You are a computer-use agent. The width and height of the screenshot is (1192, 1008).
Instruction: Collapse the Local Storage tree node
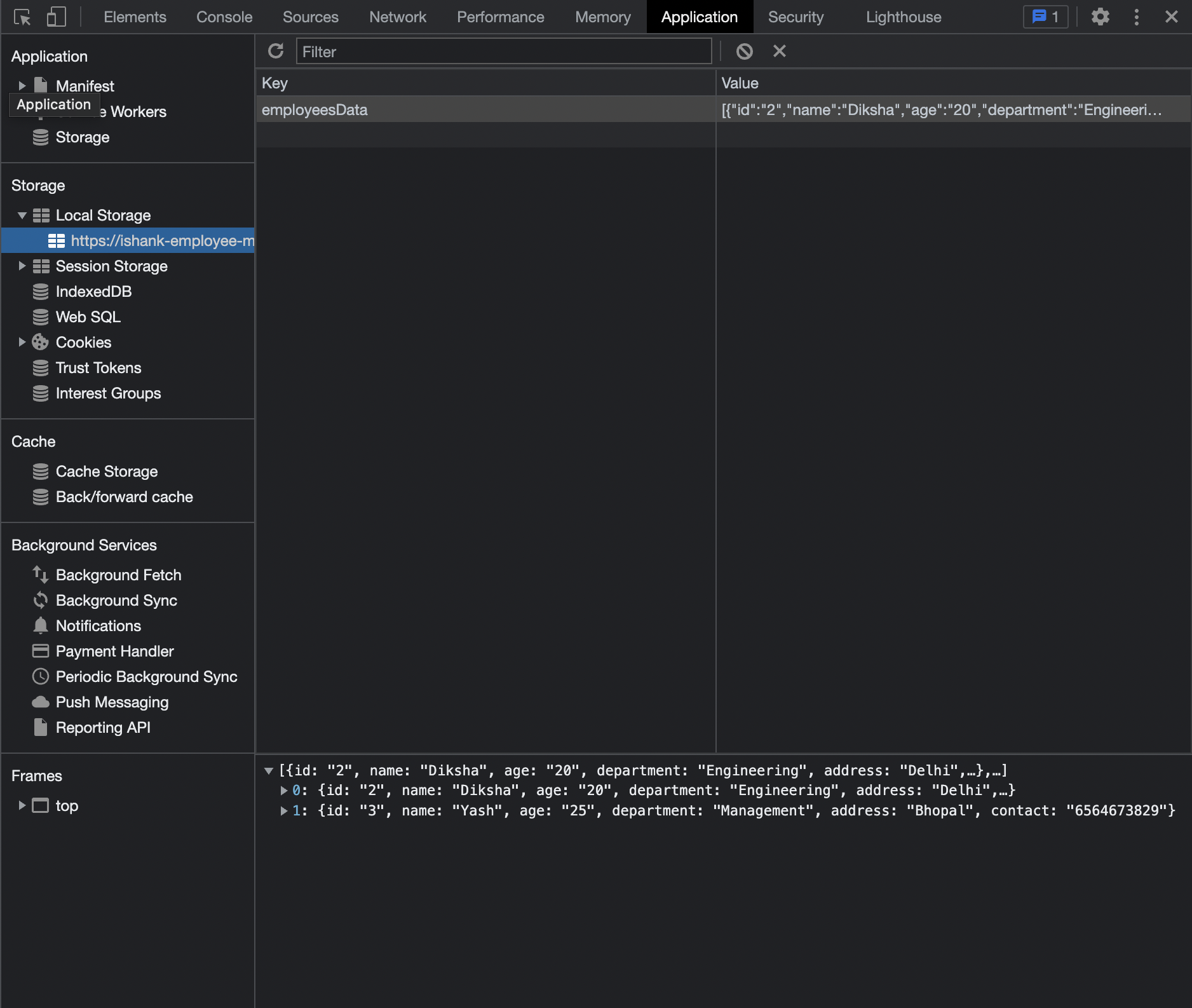tap(22, 215)
